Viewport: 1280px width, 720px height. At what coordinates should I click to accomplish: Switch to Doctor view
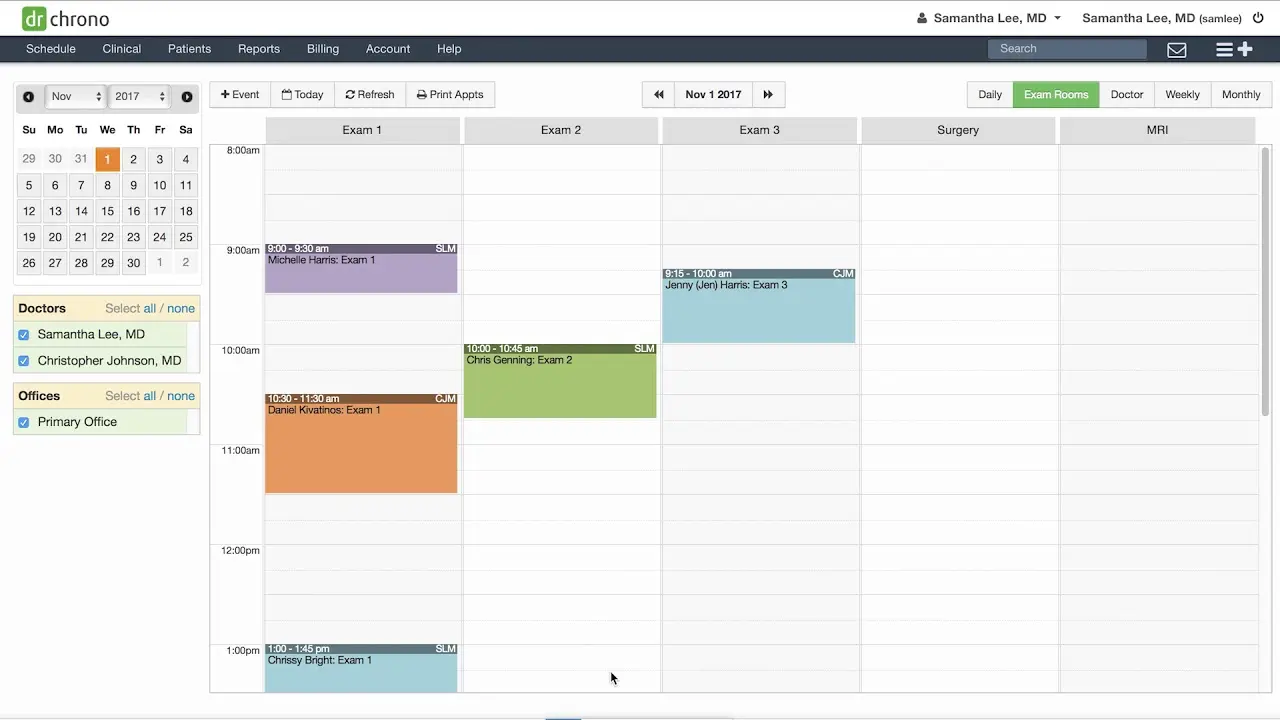[1127, 95]
